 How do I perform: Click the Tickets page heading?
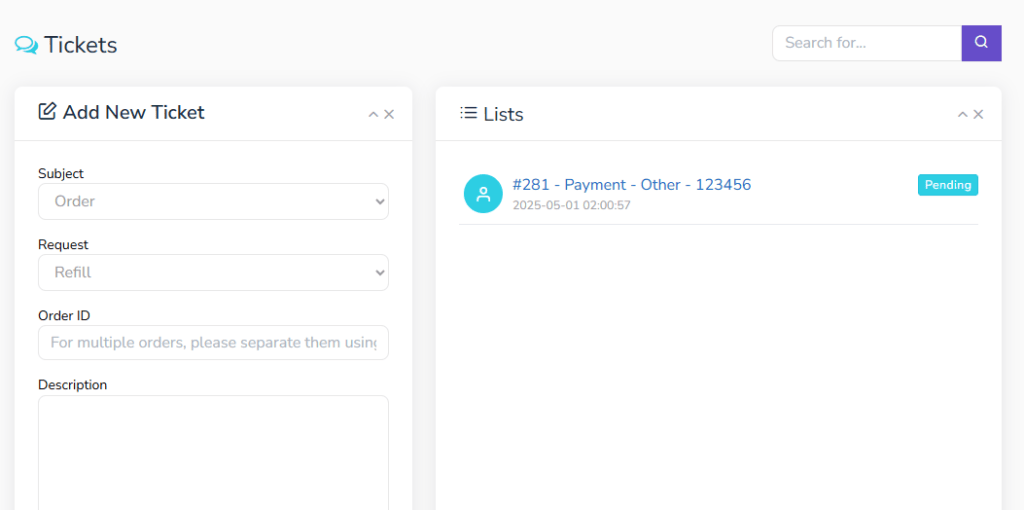pyautogui.click(x=80, y=45)
